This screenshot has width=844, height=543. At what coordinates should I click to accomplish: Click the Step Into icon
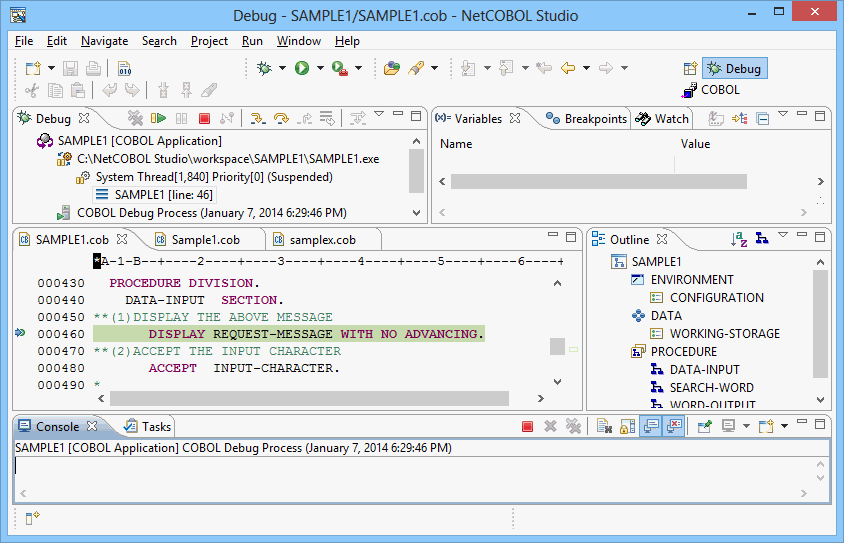point(258,118)
